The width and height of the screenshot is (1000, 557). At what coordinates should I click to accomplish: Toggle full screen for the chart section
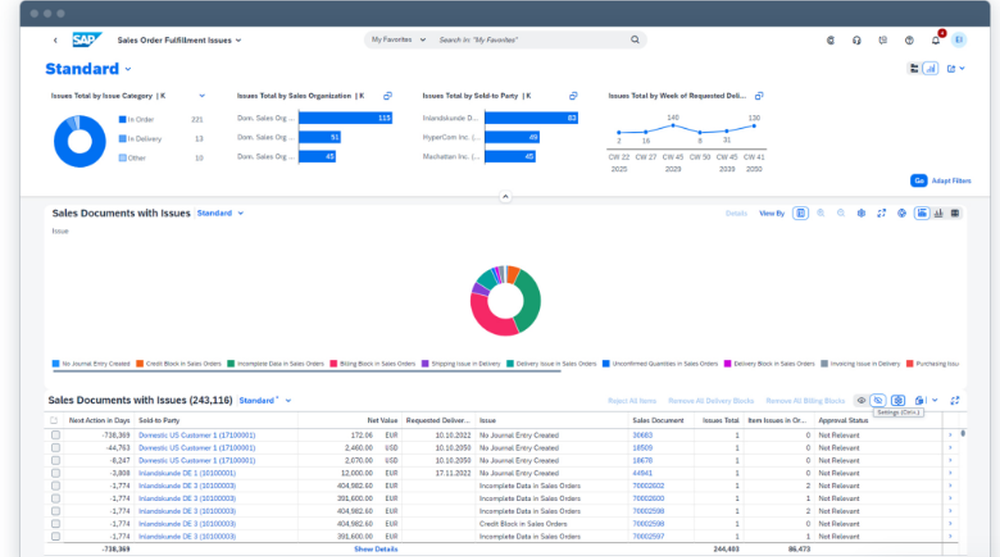click(881, 213)
